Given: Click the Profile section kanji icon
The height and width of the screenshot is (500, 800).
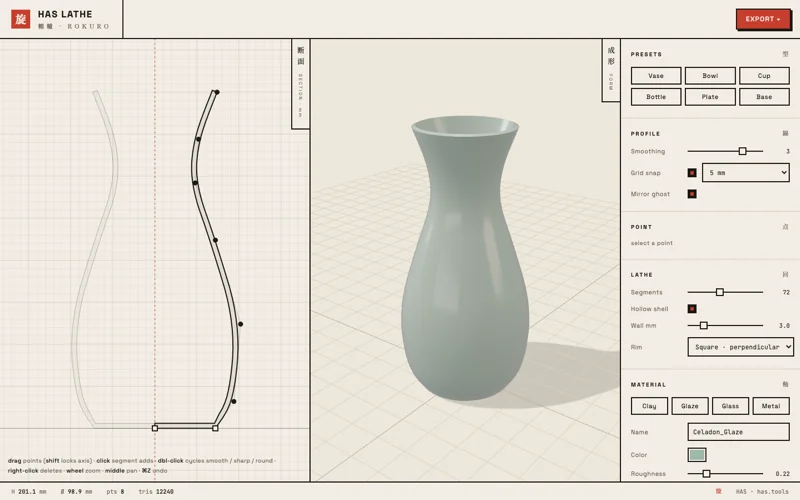Looking at the screenshot, I should tap(785, 134).
